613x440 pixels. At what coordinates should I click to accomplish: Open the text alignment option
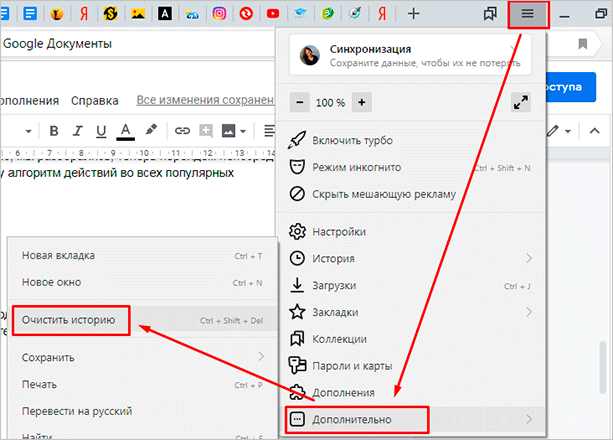[x=269, y=131]
